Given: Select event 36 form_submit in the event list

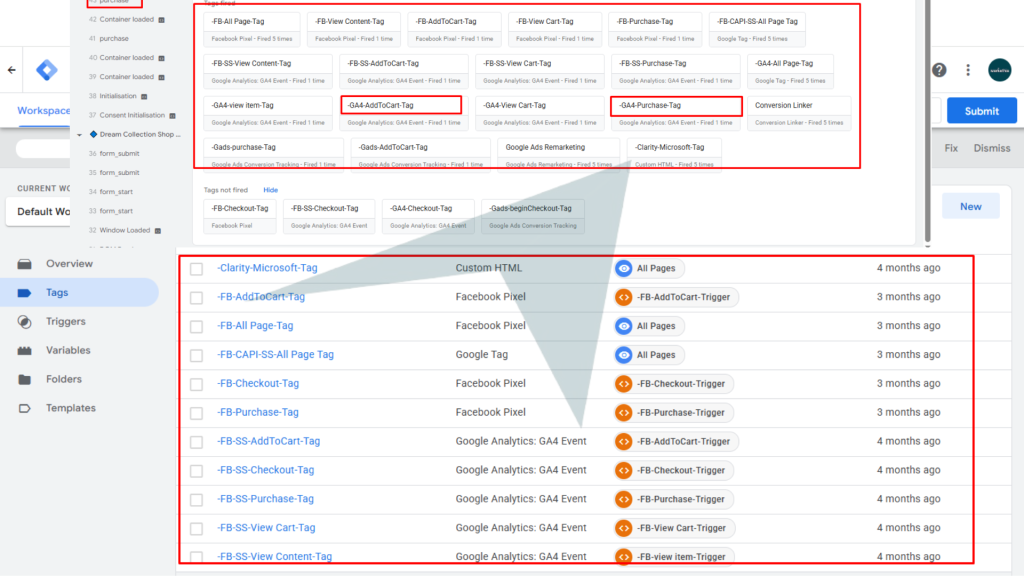Looking at the screenshot, I should coord(119,153).
